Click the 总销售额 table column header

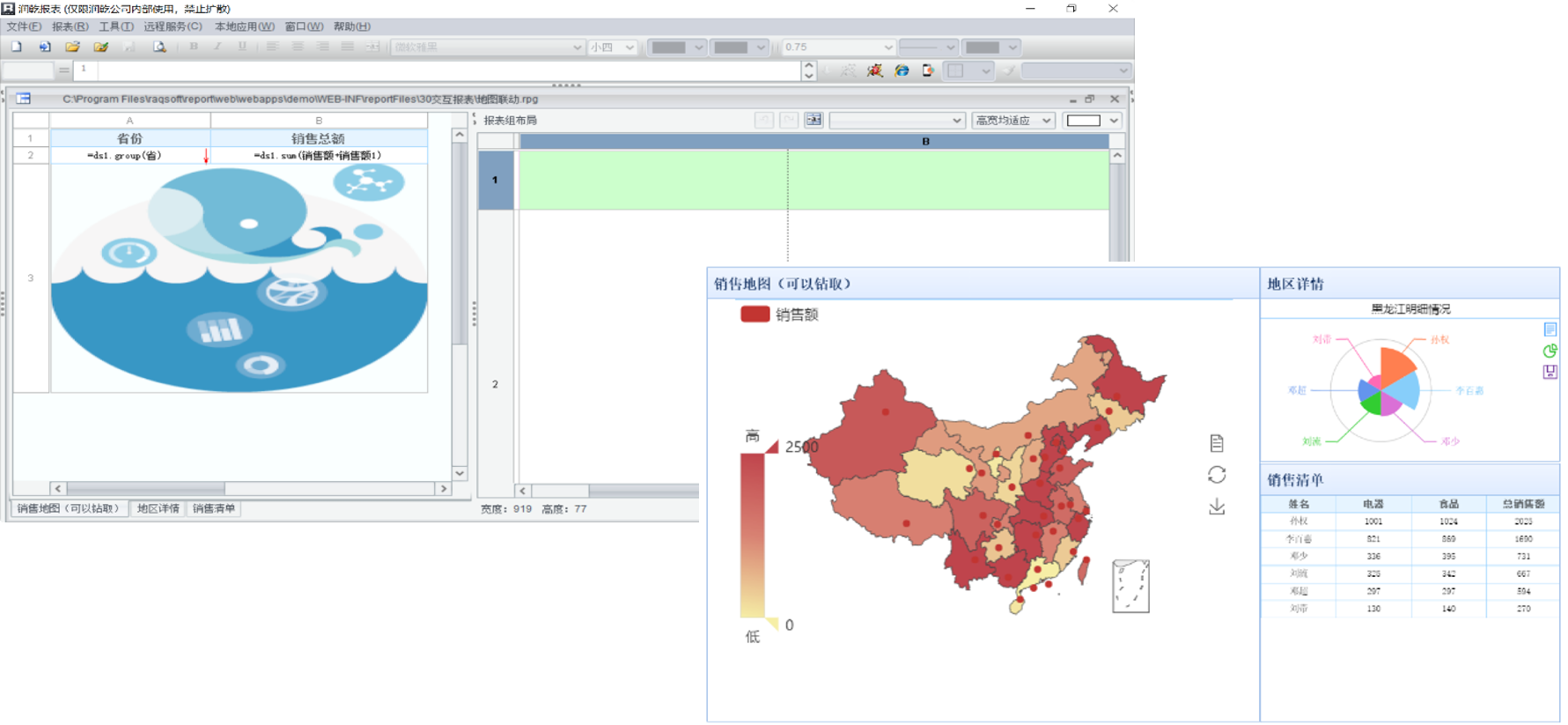[1523, 504]
